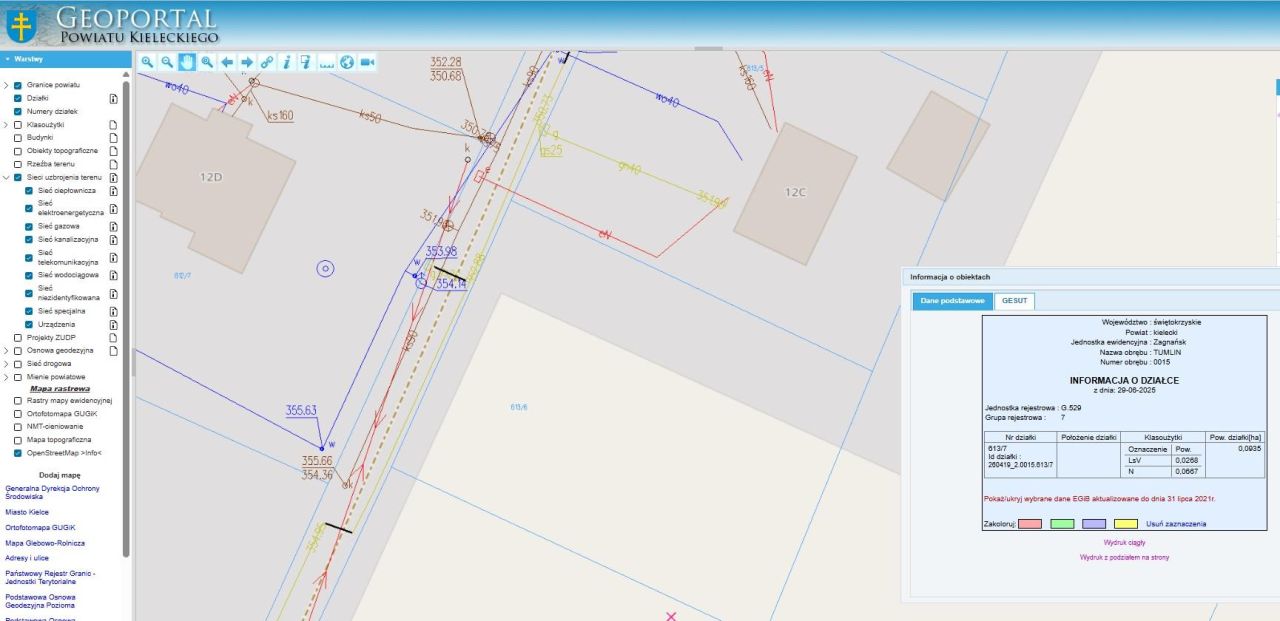Disable the Sieć wodociągowa checkbox
This screenshot has width=1280, height=621.
click(29, 275)
